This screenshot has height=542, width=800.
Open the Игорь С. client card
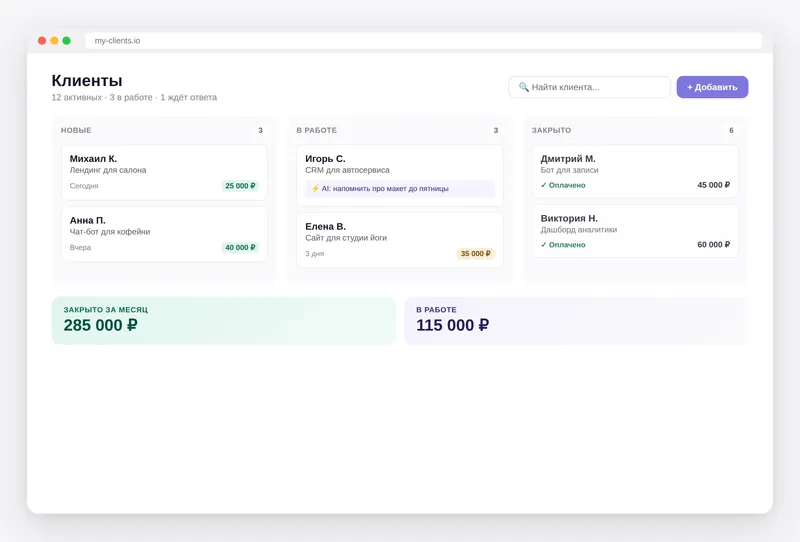[399, 176]
